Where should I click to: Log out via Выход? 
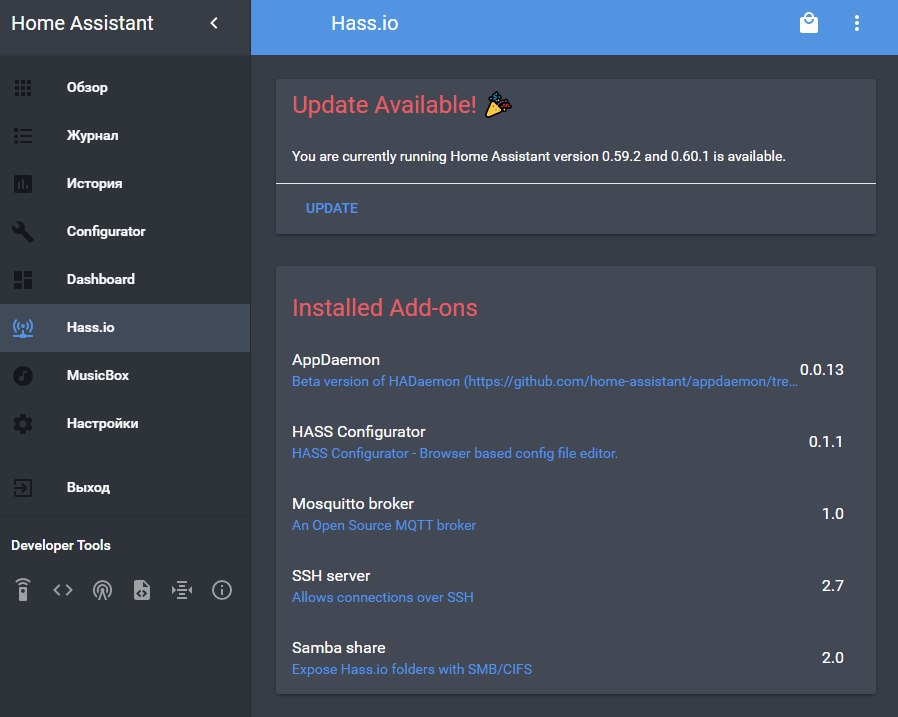125,488
